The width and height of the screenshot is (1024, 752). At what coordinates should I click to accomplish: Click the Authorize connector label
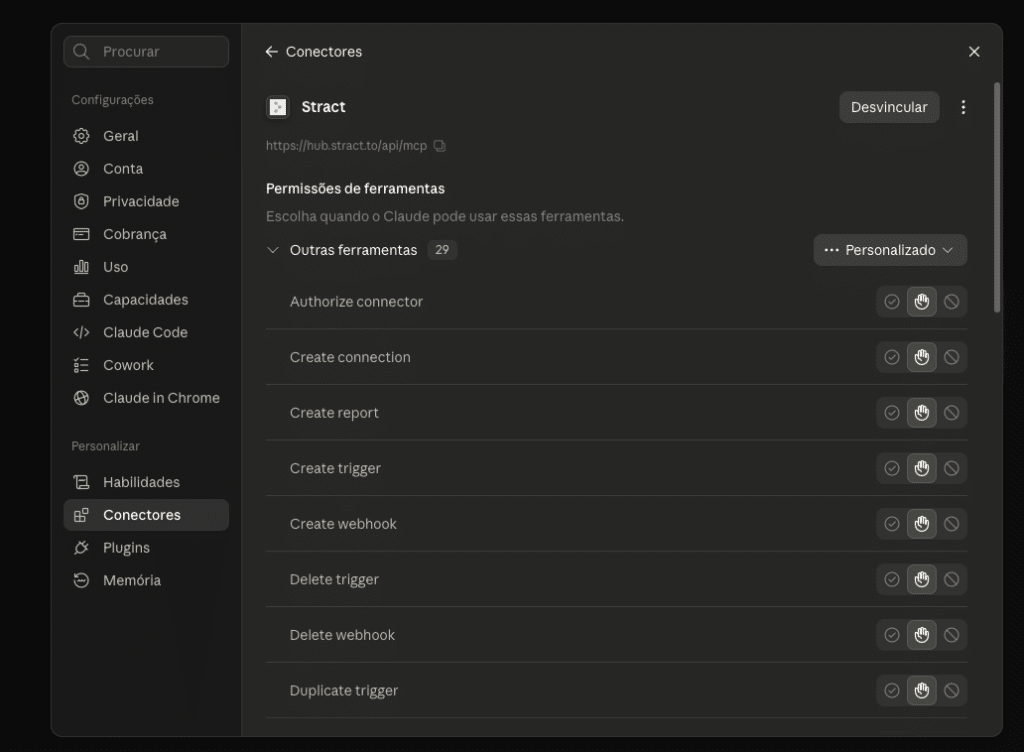click(356, 302)
